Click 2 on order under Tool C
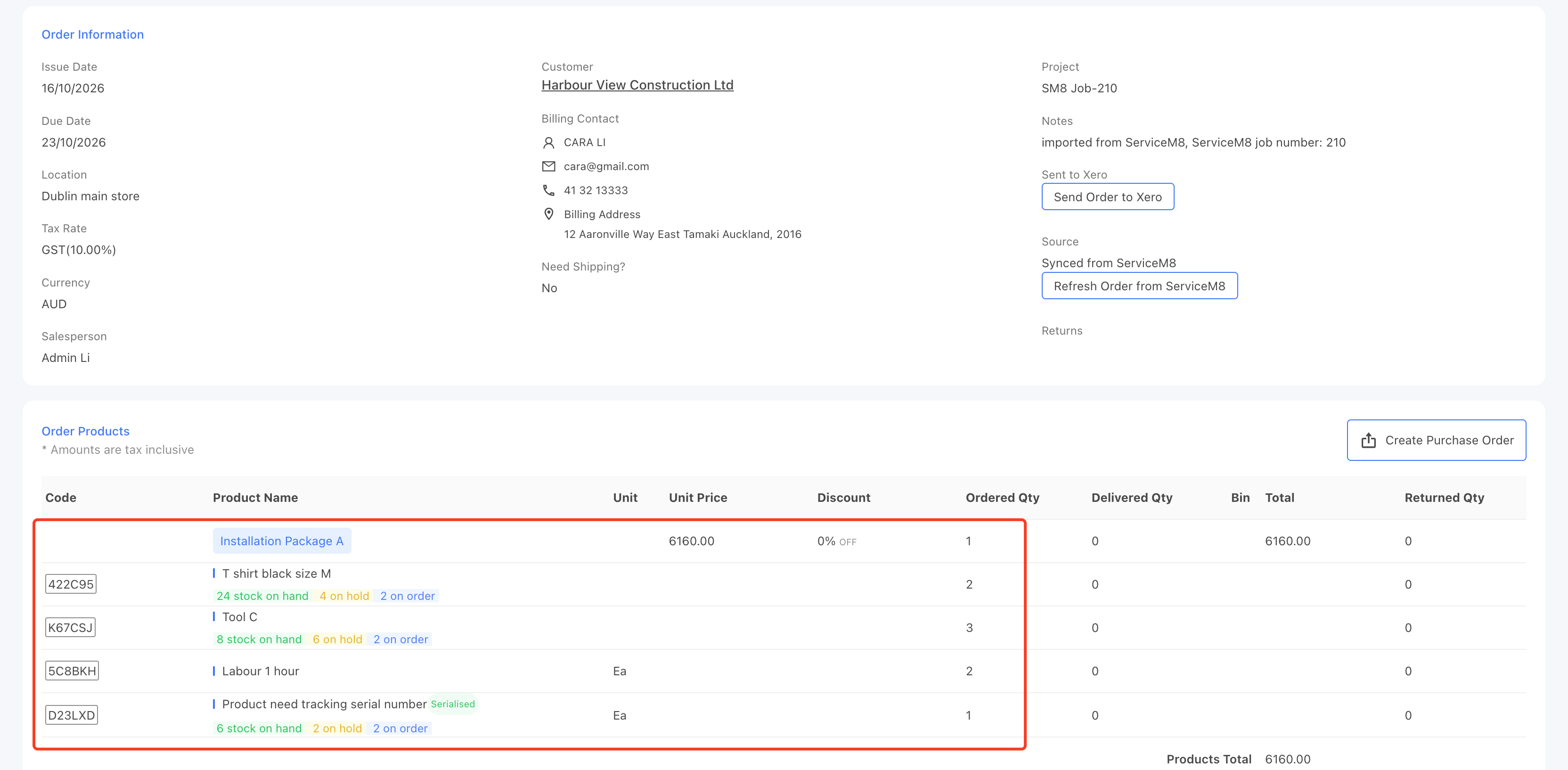 coord(400,639)
